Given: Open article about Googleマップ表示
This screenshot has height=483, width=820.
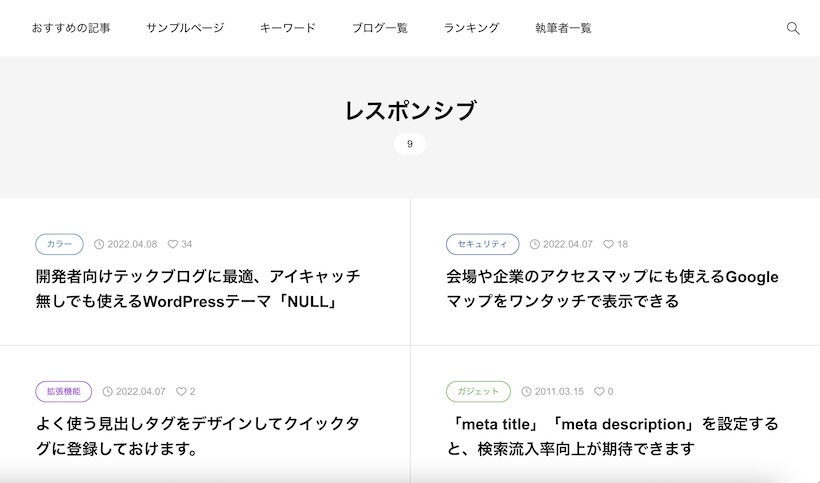Looking at the screenshot, I should (612, 289).
